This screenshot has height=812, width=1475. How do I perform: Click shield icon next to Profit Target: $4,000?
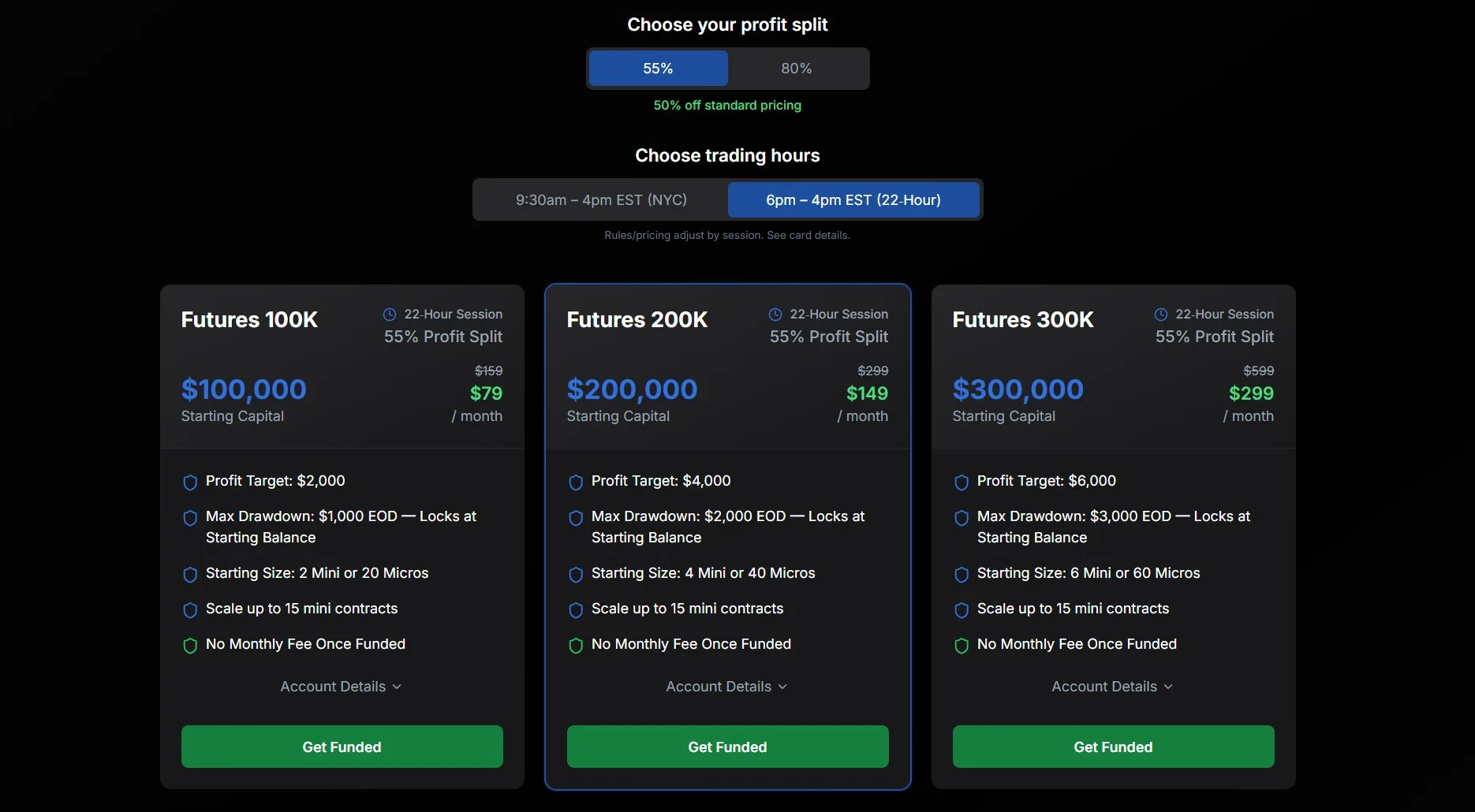point(576,482)
